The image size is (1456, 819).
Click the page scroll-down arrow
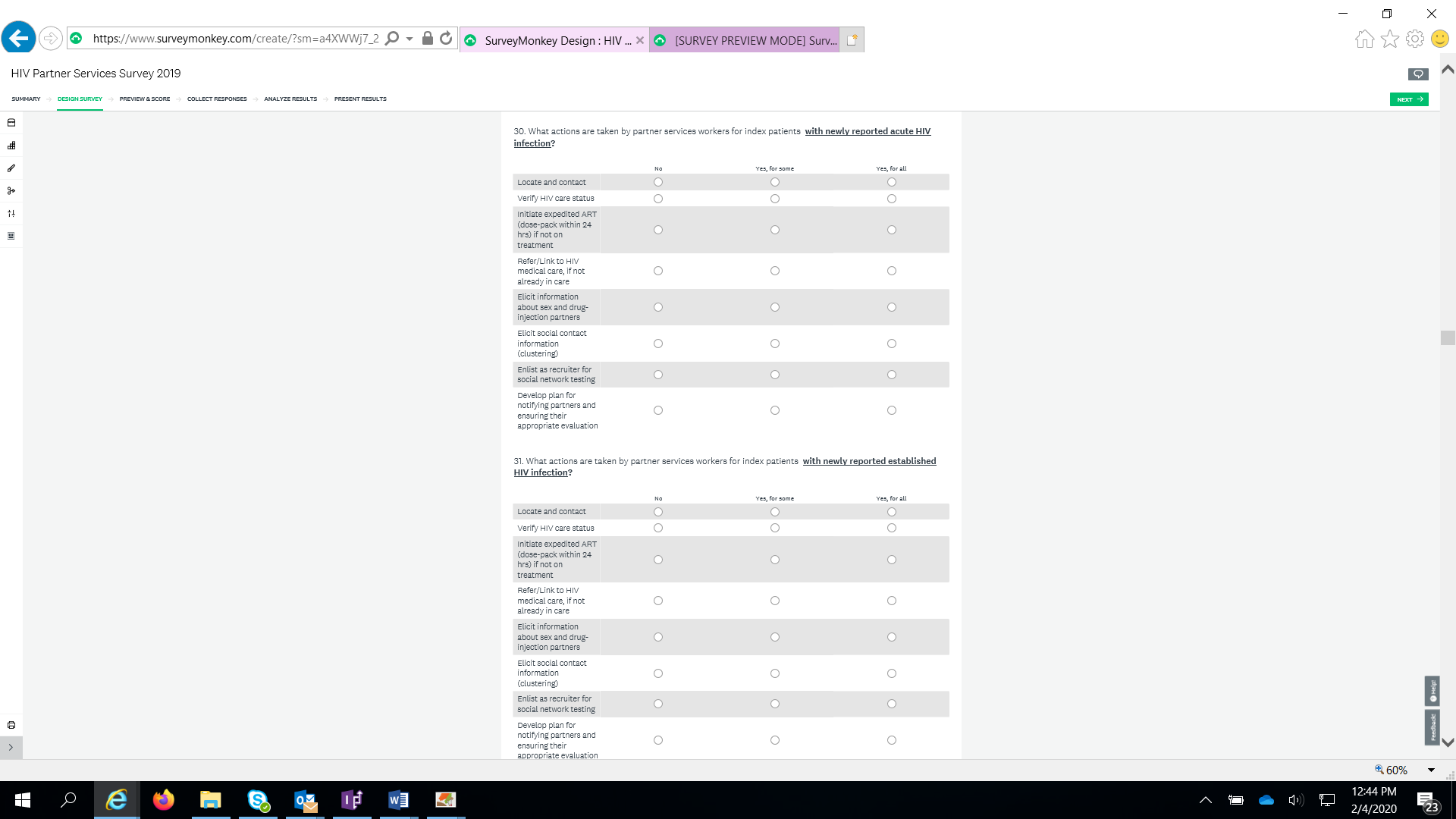(1447, 743)
